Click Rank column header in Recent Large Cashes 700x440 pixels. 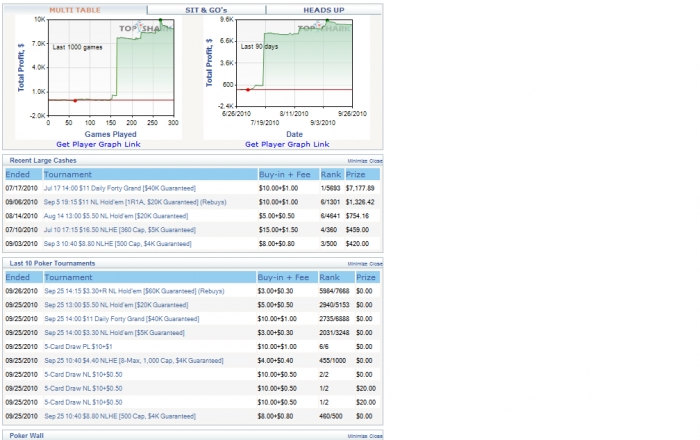tap(332, 174)
